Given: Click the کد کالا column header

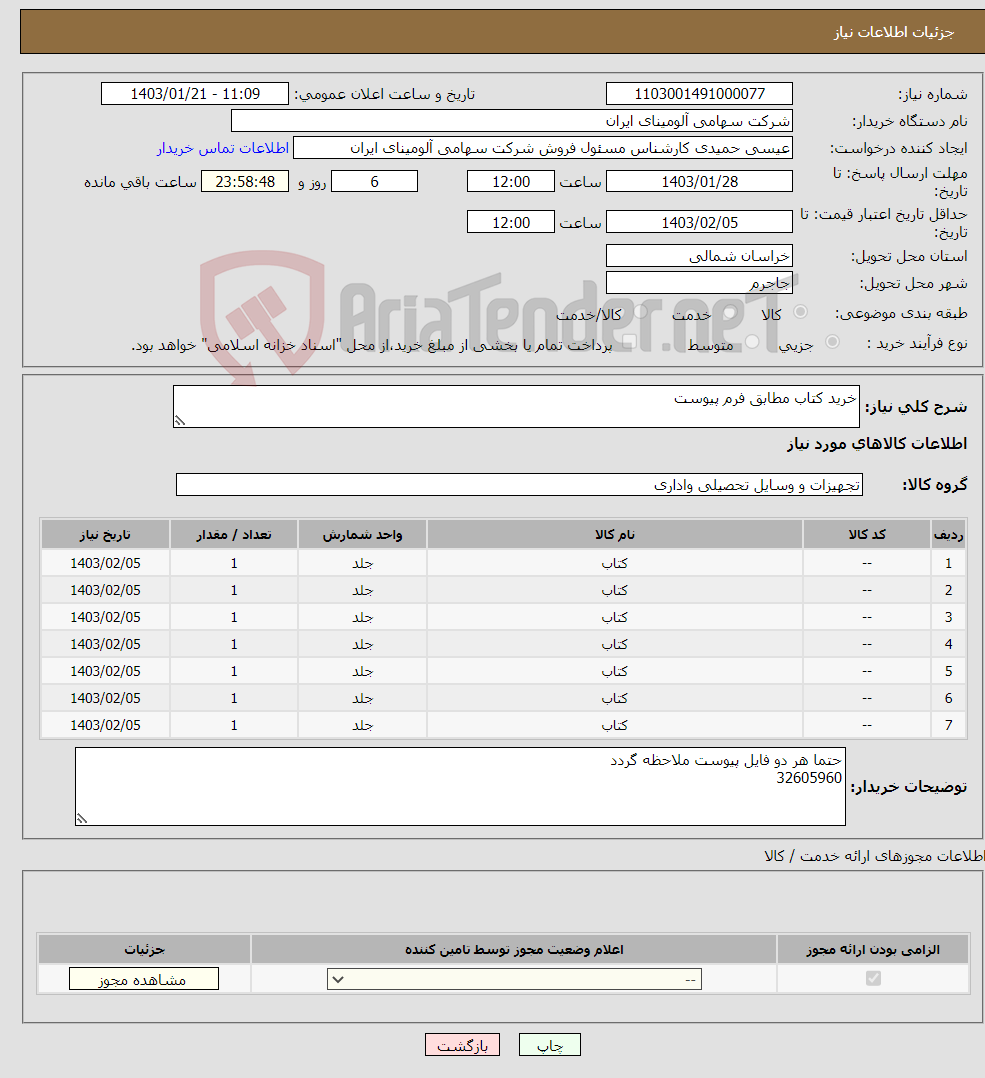Looking at the screenshot, I should (867, 534).
